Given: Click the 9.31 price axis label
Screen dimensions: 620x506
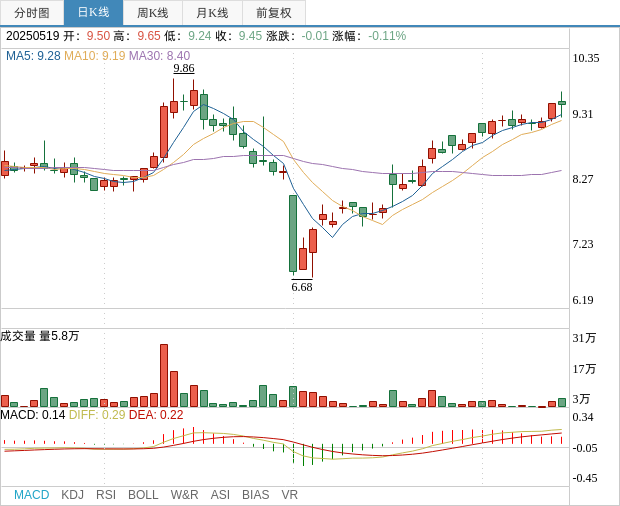Looking at the screenshot, I should [x=583, y=114].
